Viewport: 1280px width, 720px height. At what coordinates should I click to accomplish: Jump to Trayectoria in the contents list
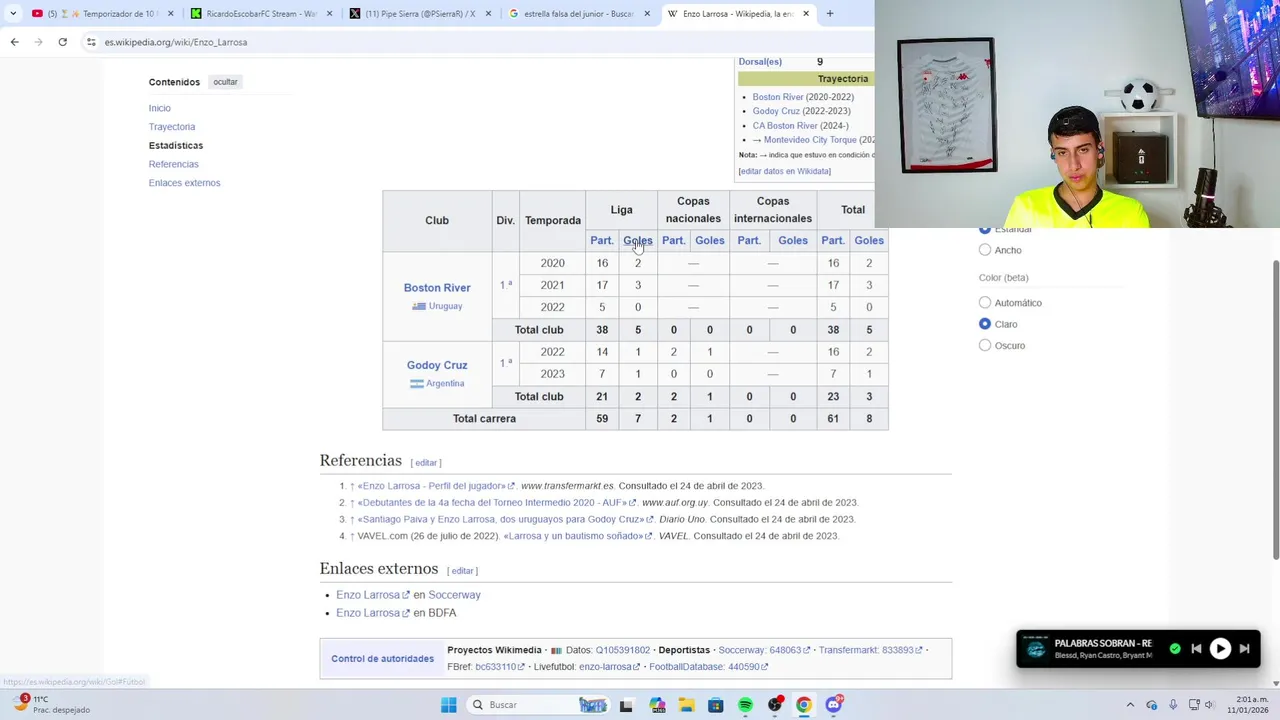coord(172,127)
